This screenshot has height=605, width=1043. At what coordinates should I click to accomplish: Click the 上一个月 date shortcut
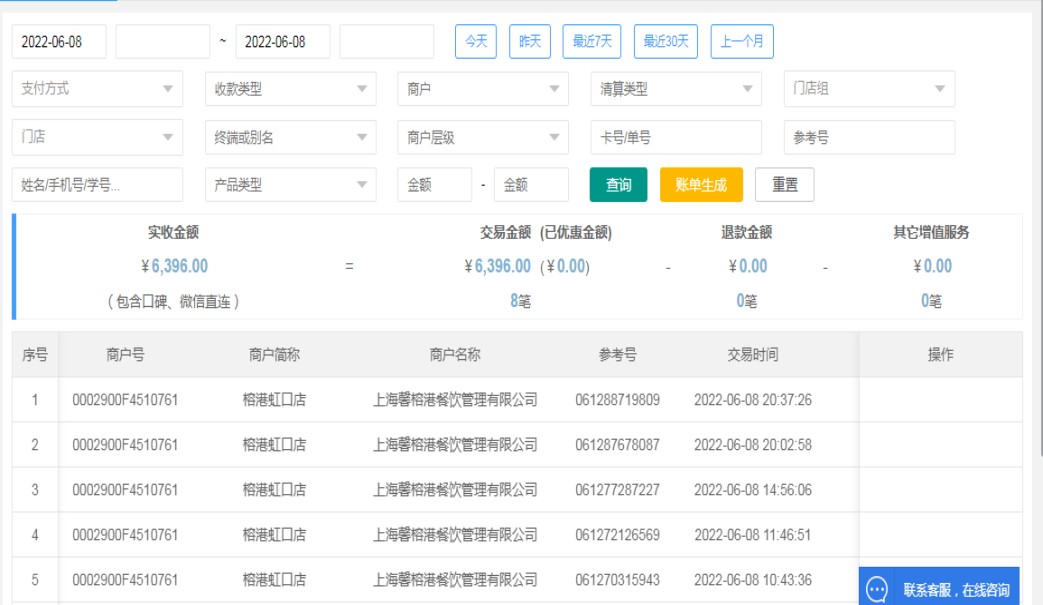tap(742, 42)
